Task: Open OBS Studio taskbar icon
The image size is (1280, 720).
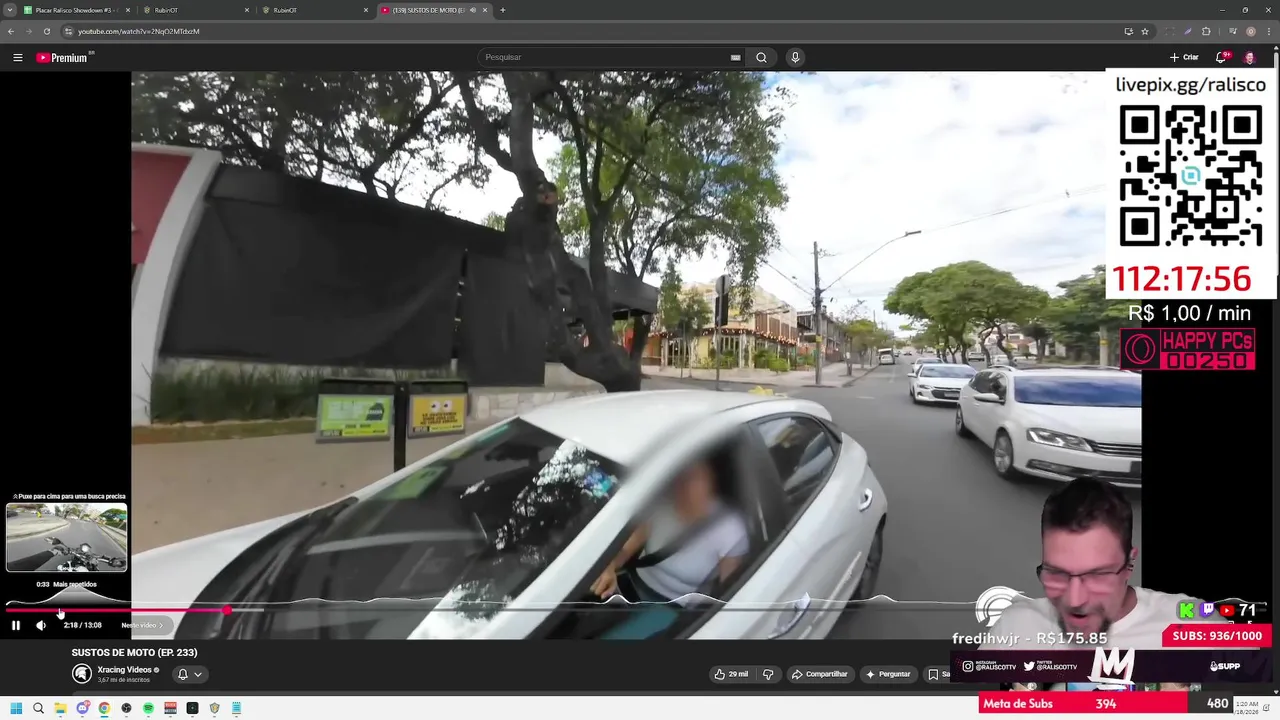Action: coord(126,708)
